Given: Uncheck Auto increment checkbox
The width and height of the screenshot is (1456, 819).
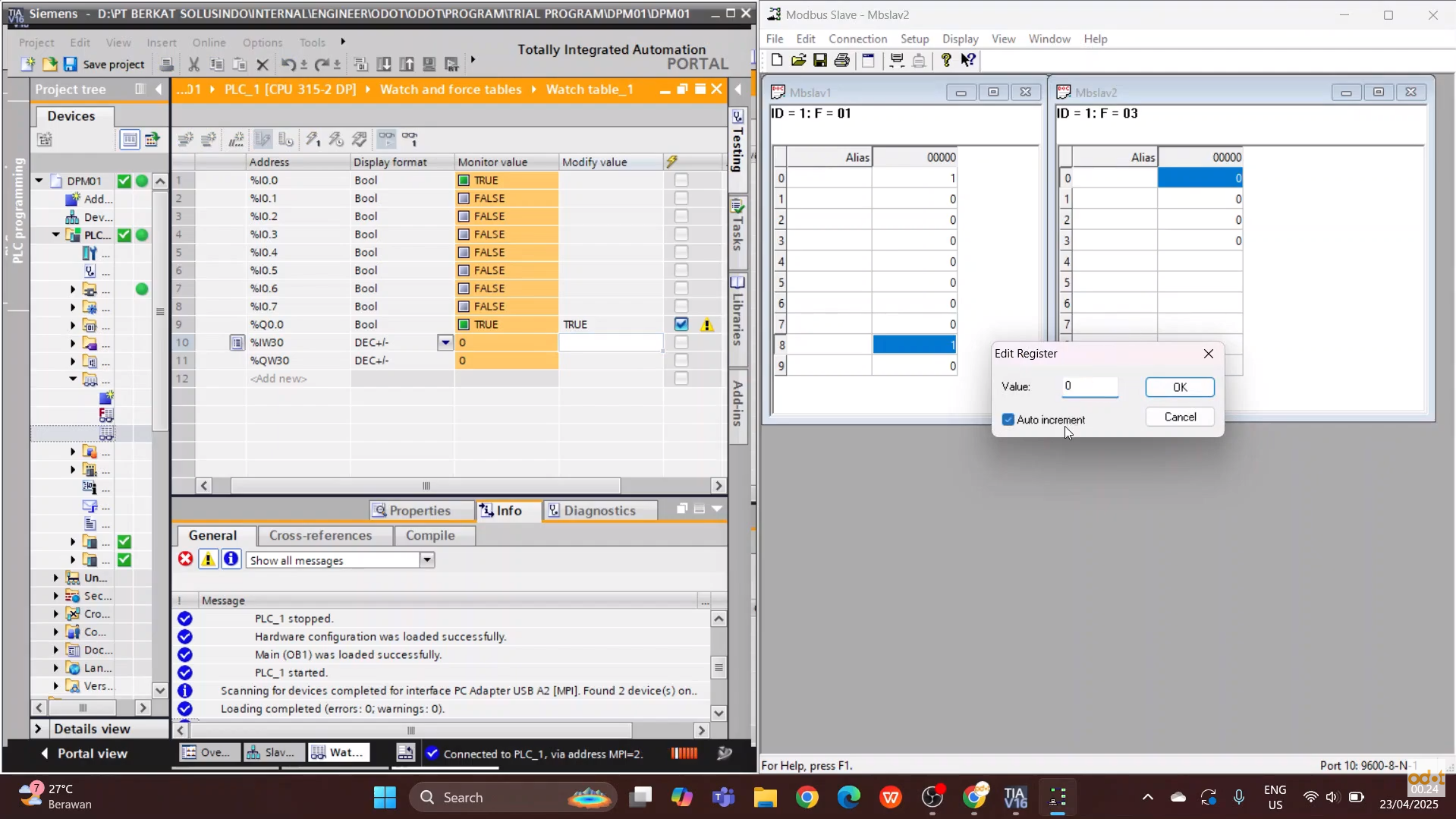Looking at the screenshot, I should pyautogui.click(x=1008, y=420).
